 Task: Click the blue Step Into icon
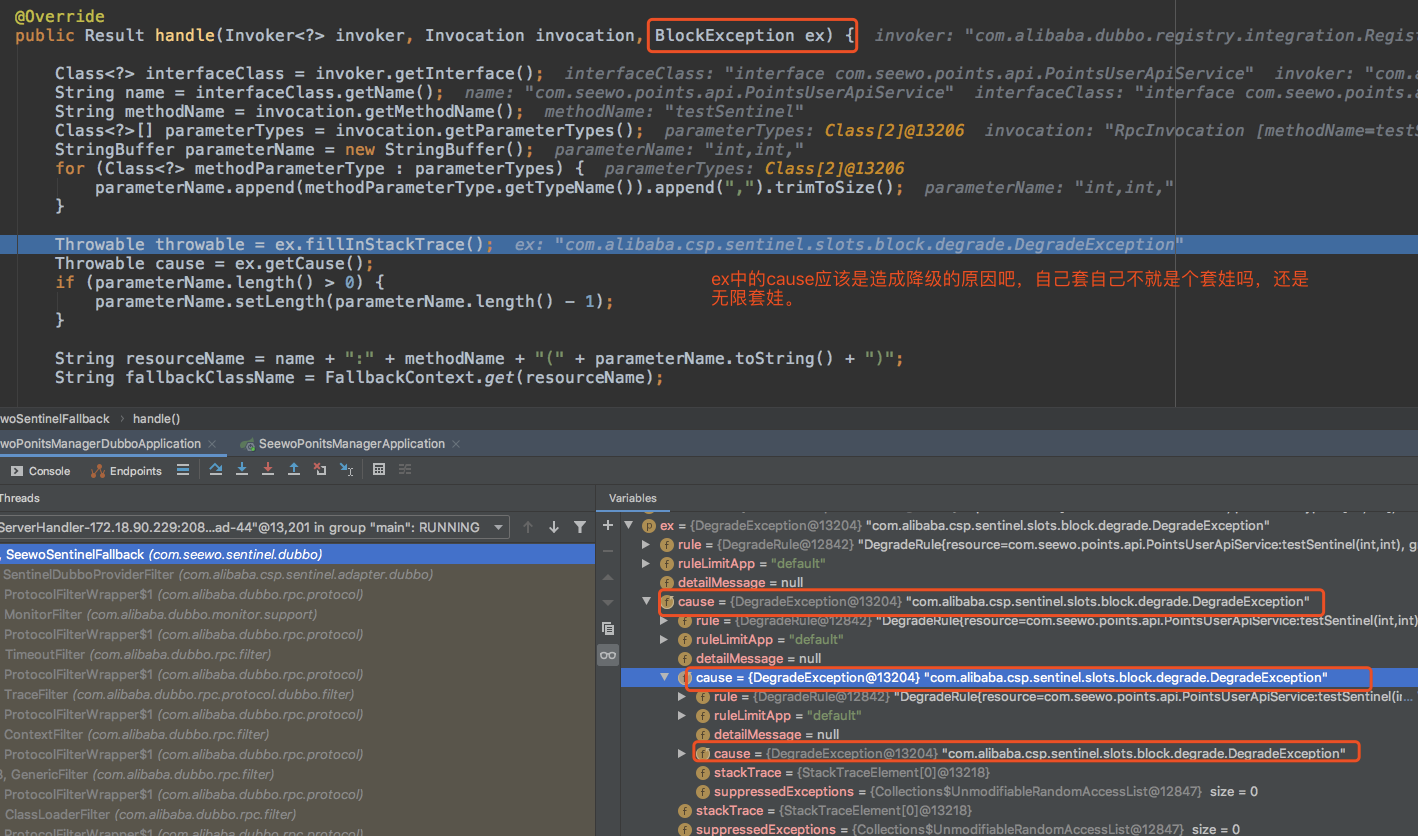[242, 470]
